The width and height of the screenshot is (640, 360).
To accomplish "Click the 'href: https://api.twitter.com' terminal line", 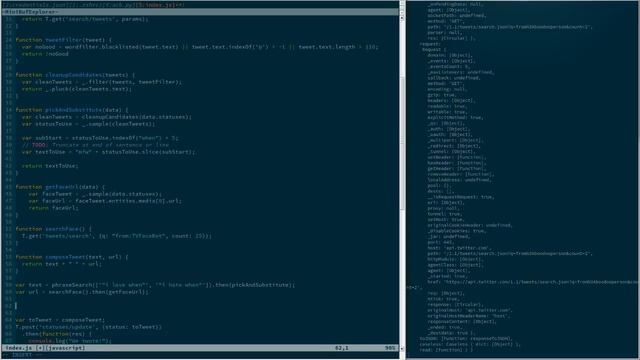I will 532,282.
